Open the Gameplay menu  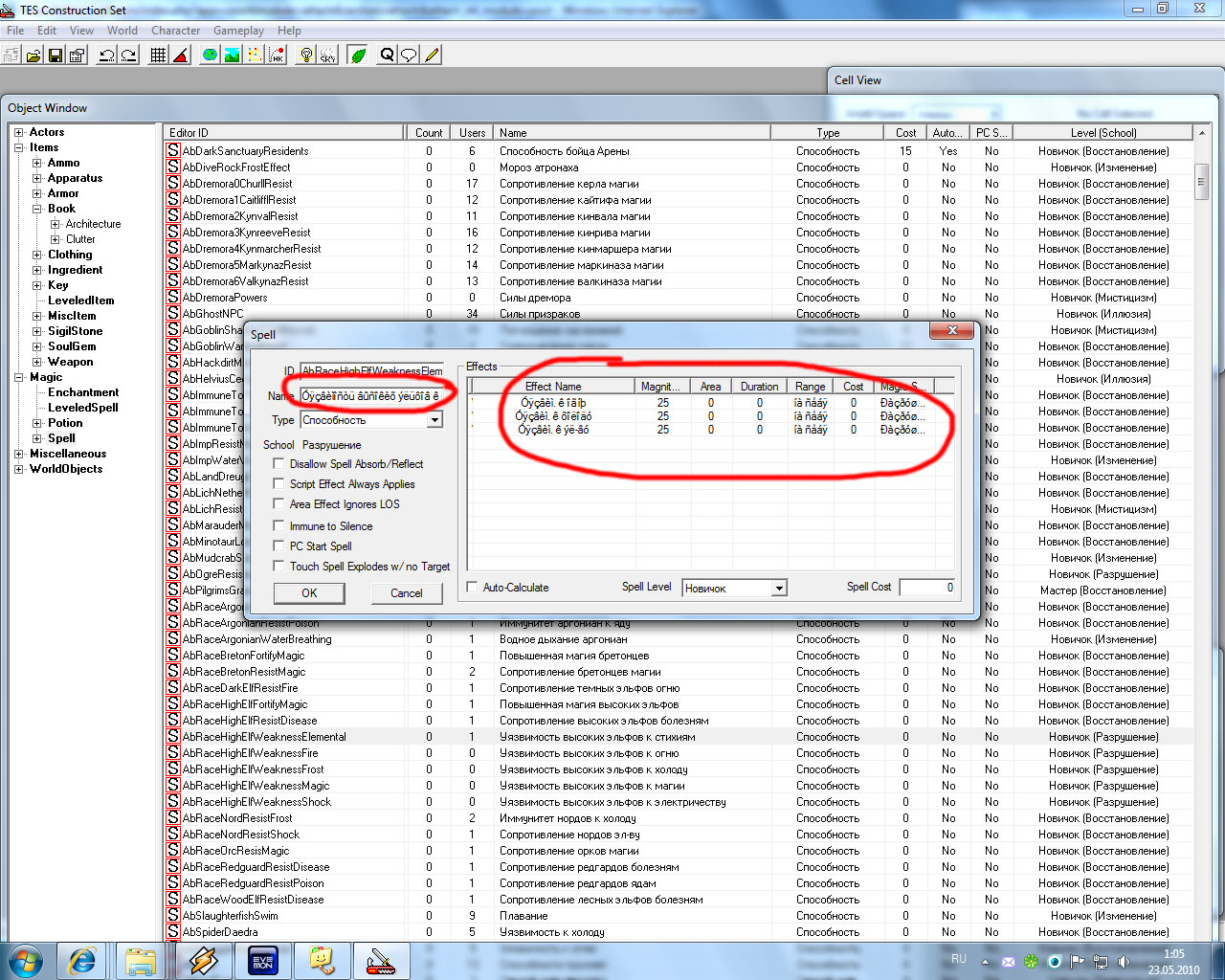coord(238,31)
